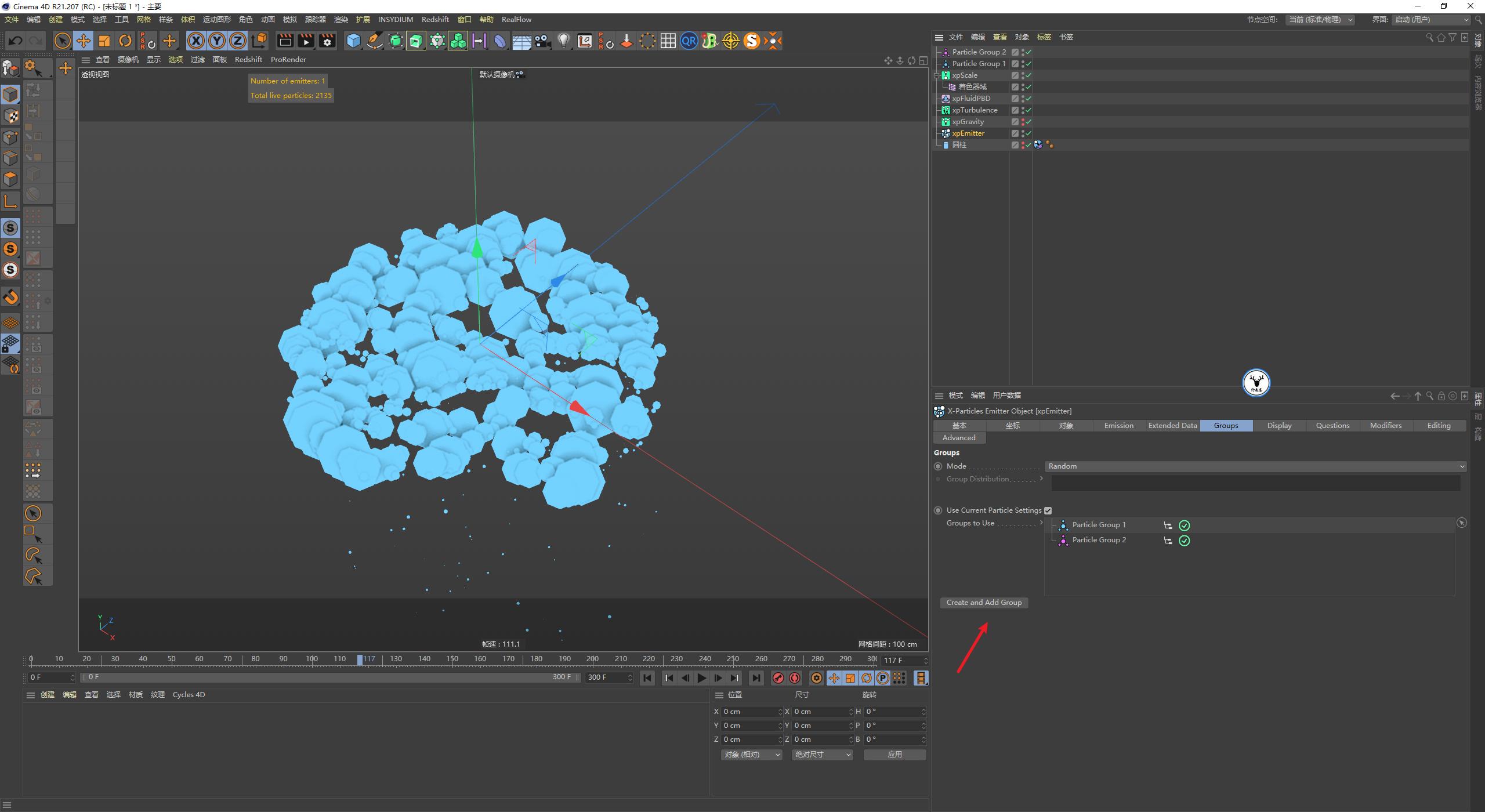Select the xpEmitter object in the Object Manager

click(x=969, y=133)
